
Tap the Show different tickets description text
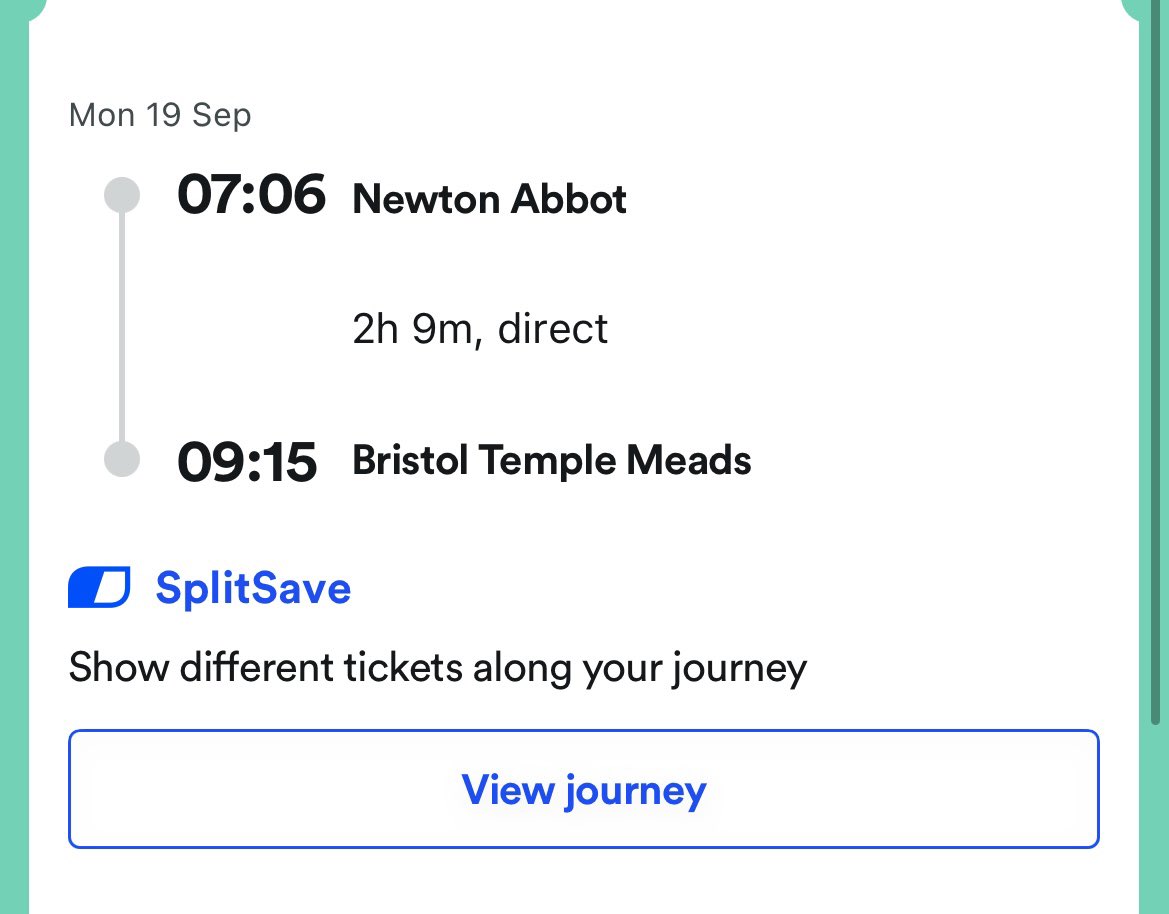pyautogui.click(x=437, y=667)
